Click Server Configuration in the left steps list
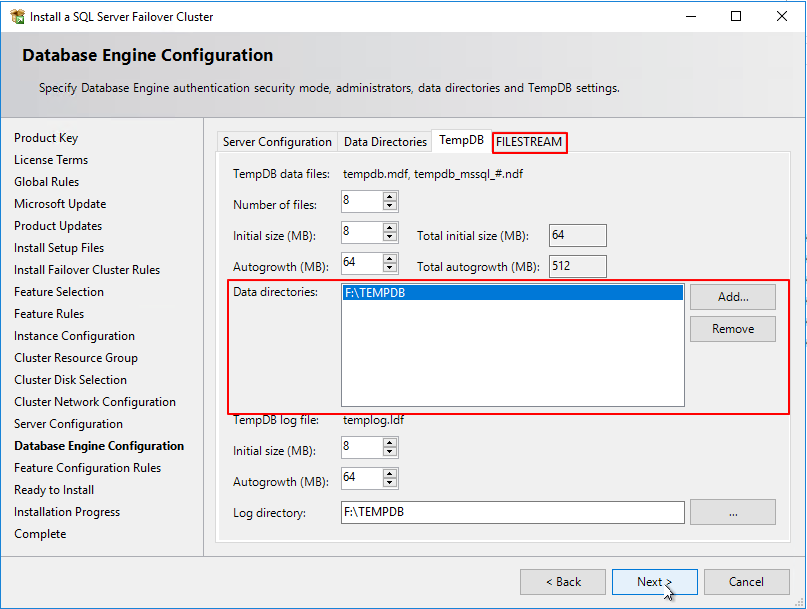Viewport: 807px width, 609px height. [x=68, y=424]
